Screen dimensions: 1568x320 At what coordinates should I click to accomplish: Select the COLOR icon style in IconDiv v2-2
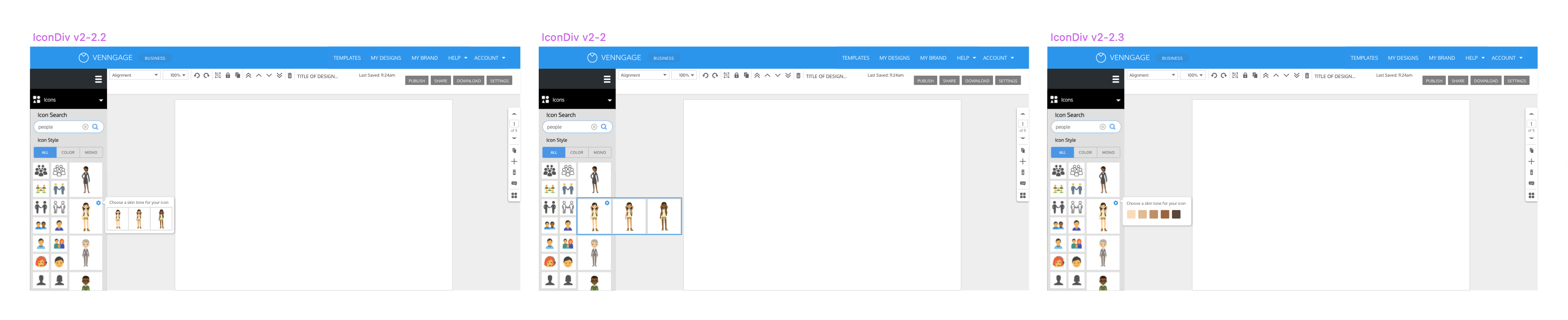(577, 152)
